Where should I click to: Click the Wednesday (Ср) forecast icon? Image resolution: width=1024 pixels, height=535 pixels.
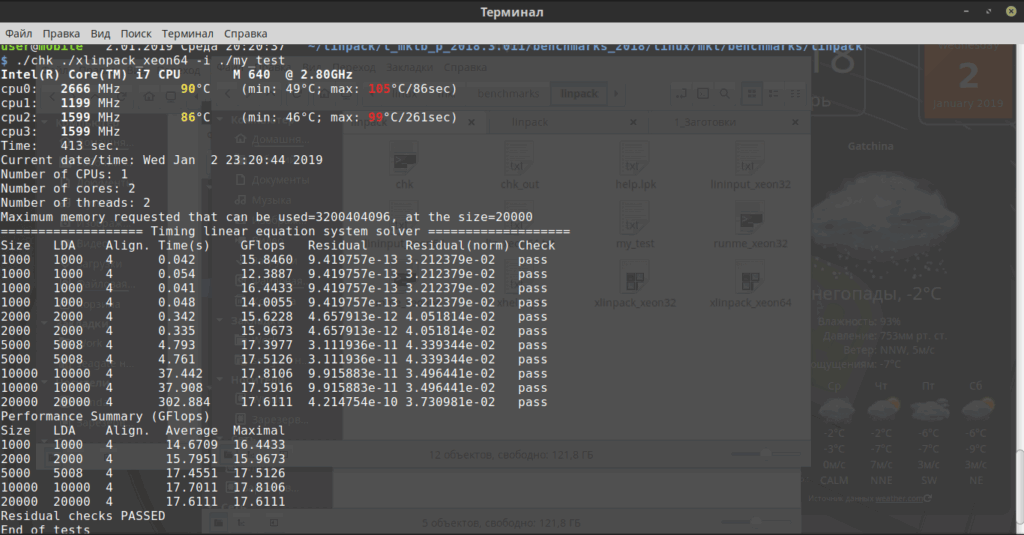[835, 409]
